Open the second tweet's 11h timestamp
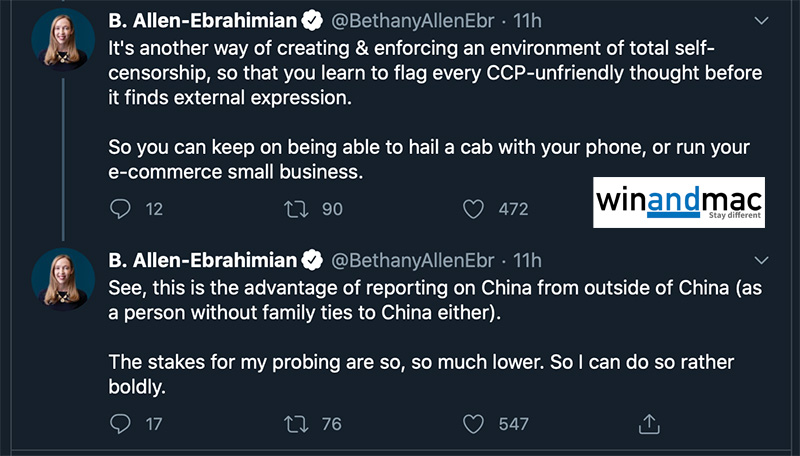Image resolution: width=800 pixels, height=456 pixels. click(527, 260)
